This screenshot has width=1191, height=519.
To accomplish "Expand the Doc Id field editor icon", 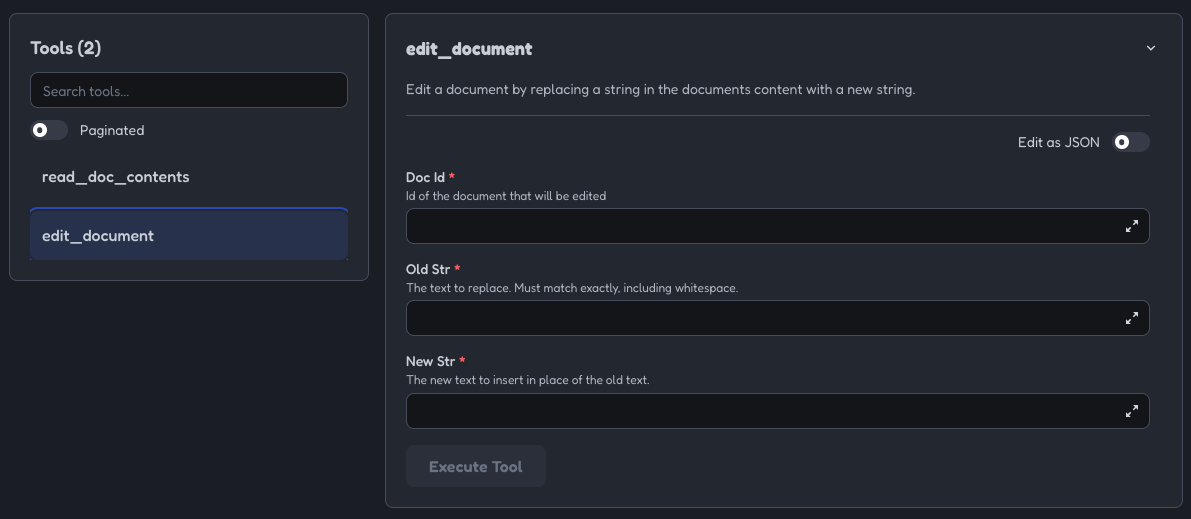I will [x=1131, y=226].
